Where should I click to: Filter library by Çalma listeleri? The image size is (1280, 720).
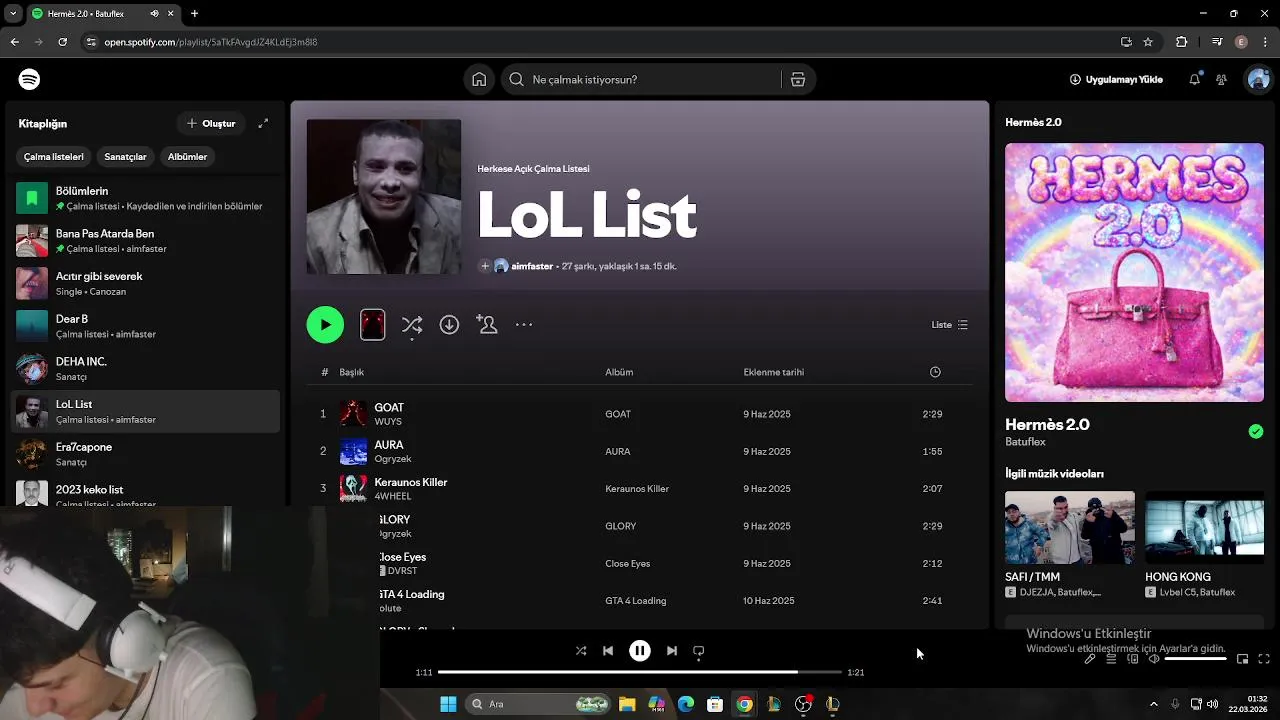pyautogui.click(x=54, y=156)
